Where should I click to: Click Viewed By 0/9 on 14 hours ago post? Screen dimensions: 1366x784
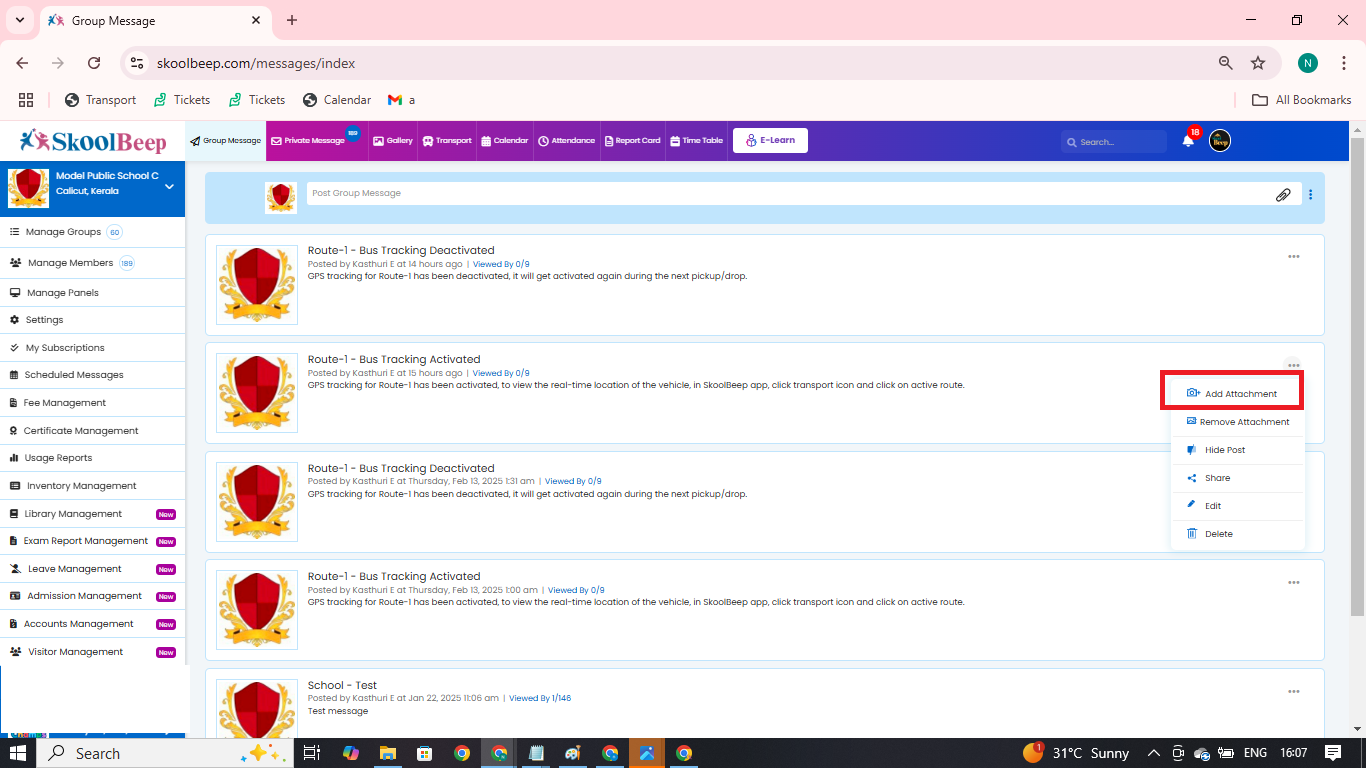pyautogui.click(x=501, y=264)
